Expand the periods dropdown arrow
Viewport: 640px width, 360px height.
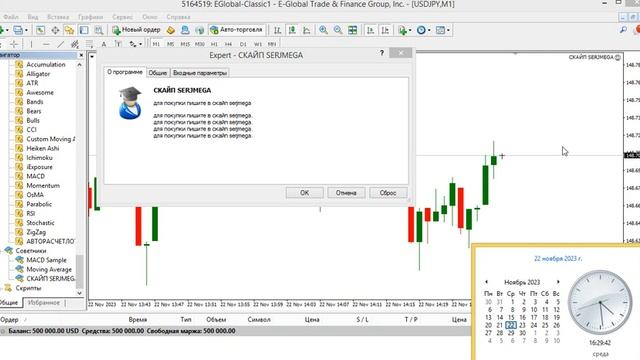tap(429, 30)
